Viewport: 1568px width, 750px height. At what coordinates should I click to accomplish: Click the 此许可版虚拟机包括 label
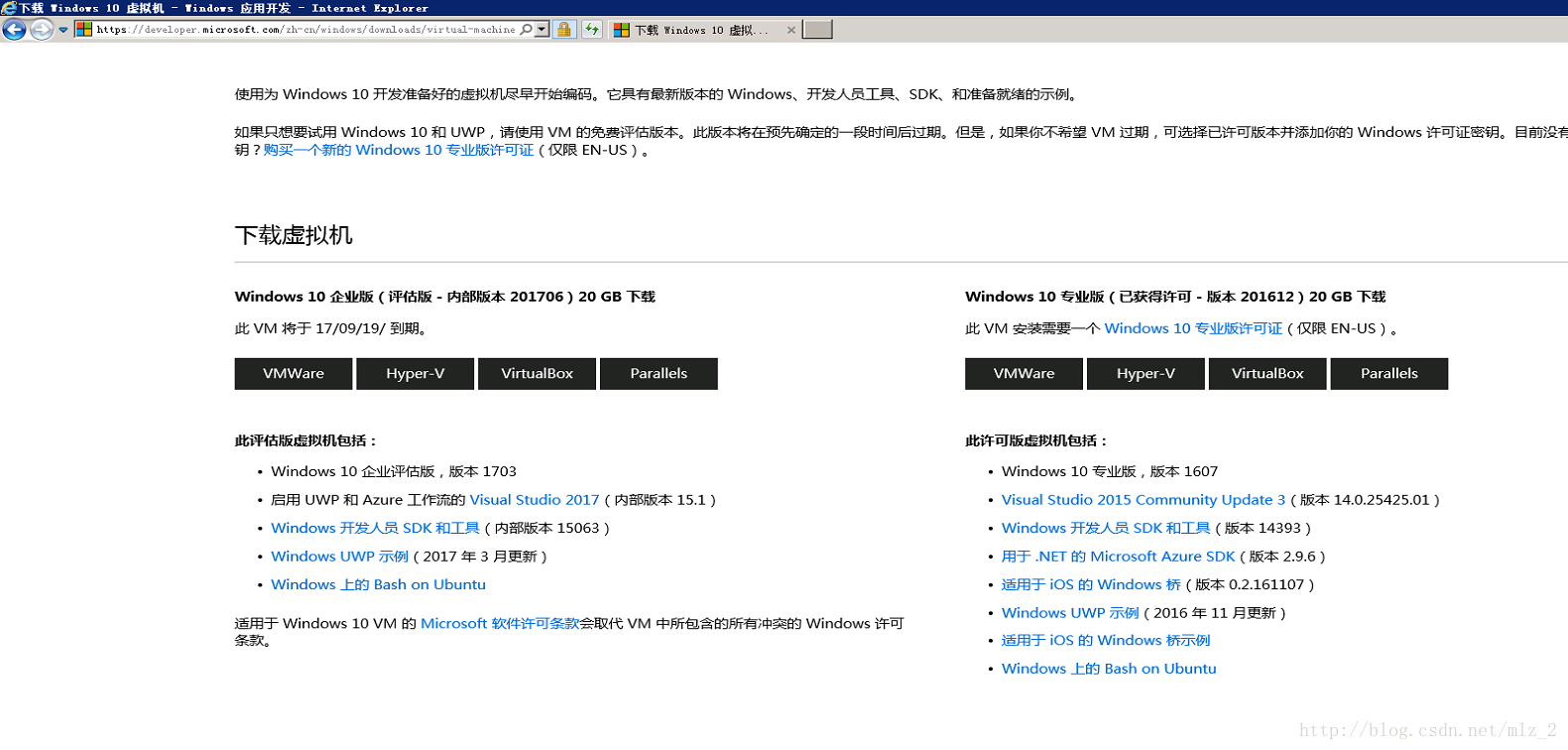pyautogui.click(x=1037, y=440)
